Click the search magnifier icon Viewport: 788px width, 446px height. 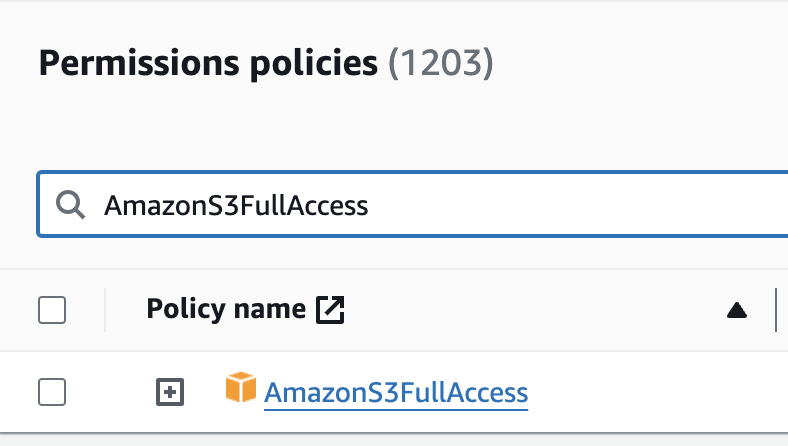(x=69, y=206)
